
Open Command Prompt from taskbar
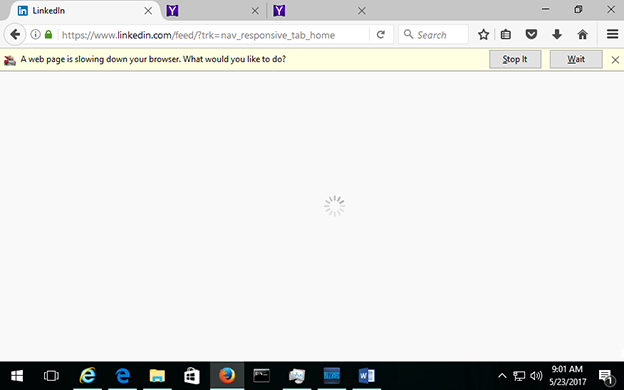pyautogui.click(x=261, y=376)
